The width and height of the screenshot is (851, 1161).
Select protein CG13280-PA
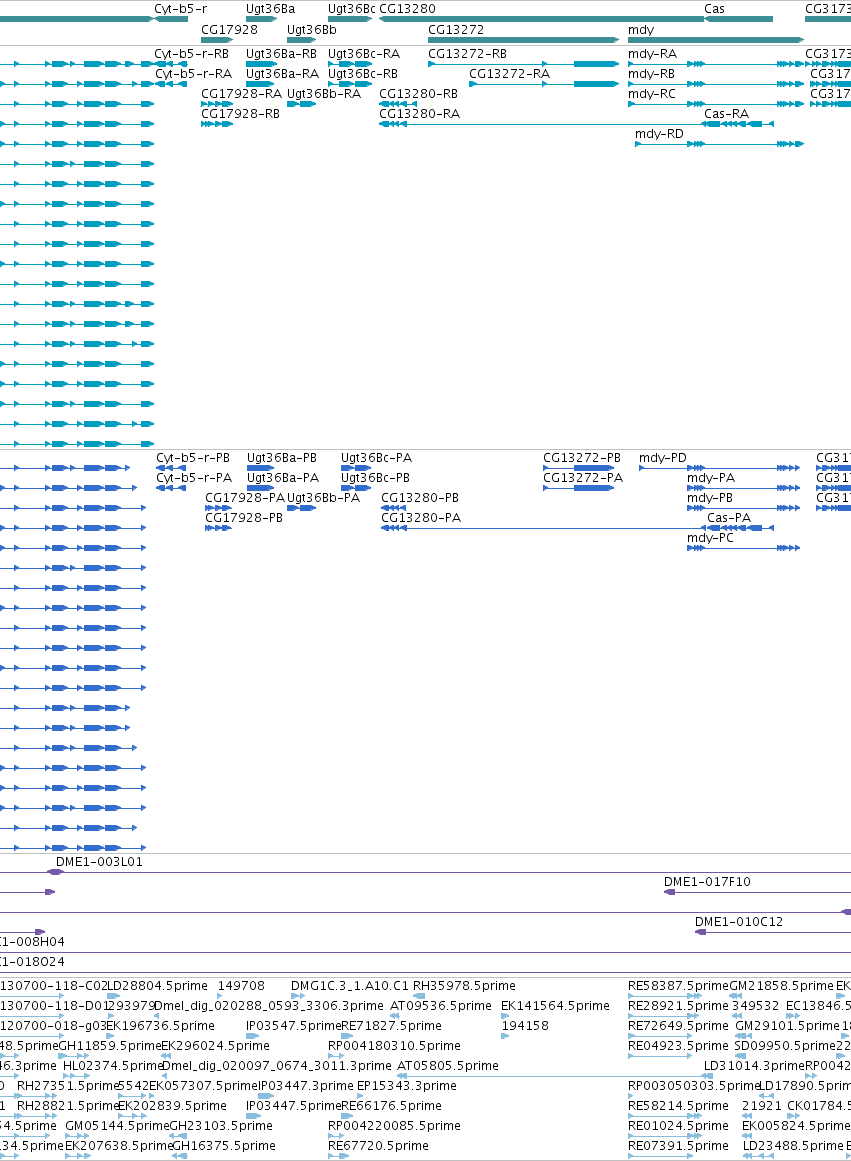(421, 518)
